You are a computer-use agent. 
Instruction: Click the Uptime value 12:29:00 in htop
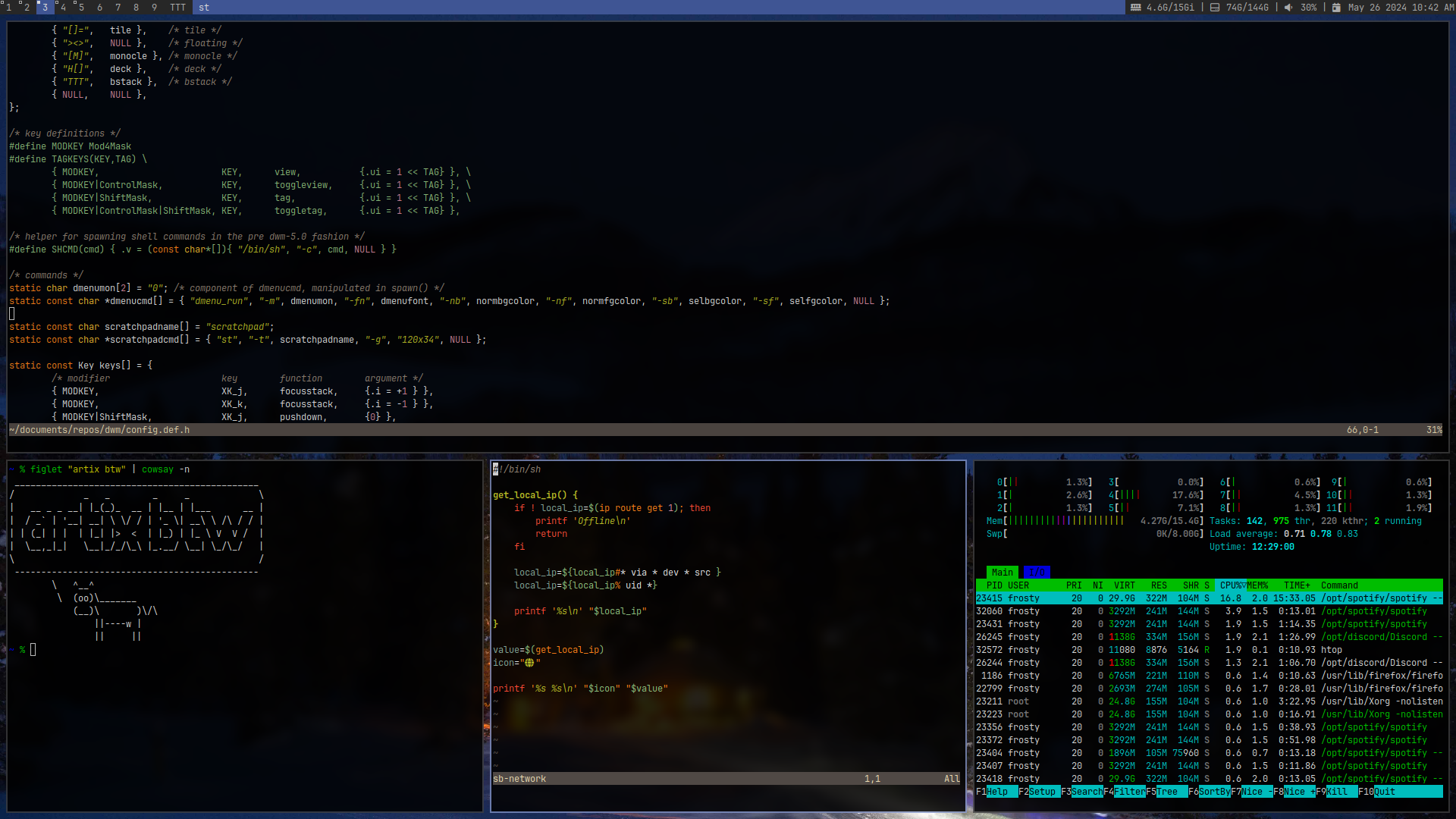(x=1273, y=547)
